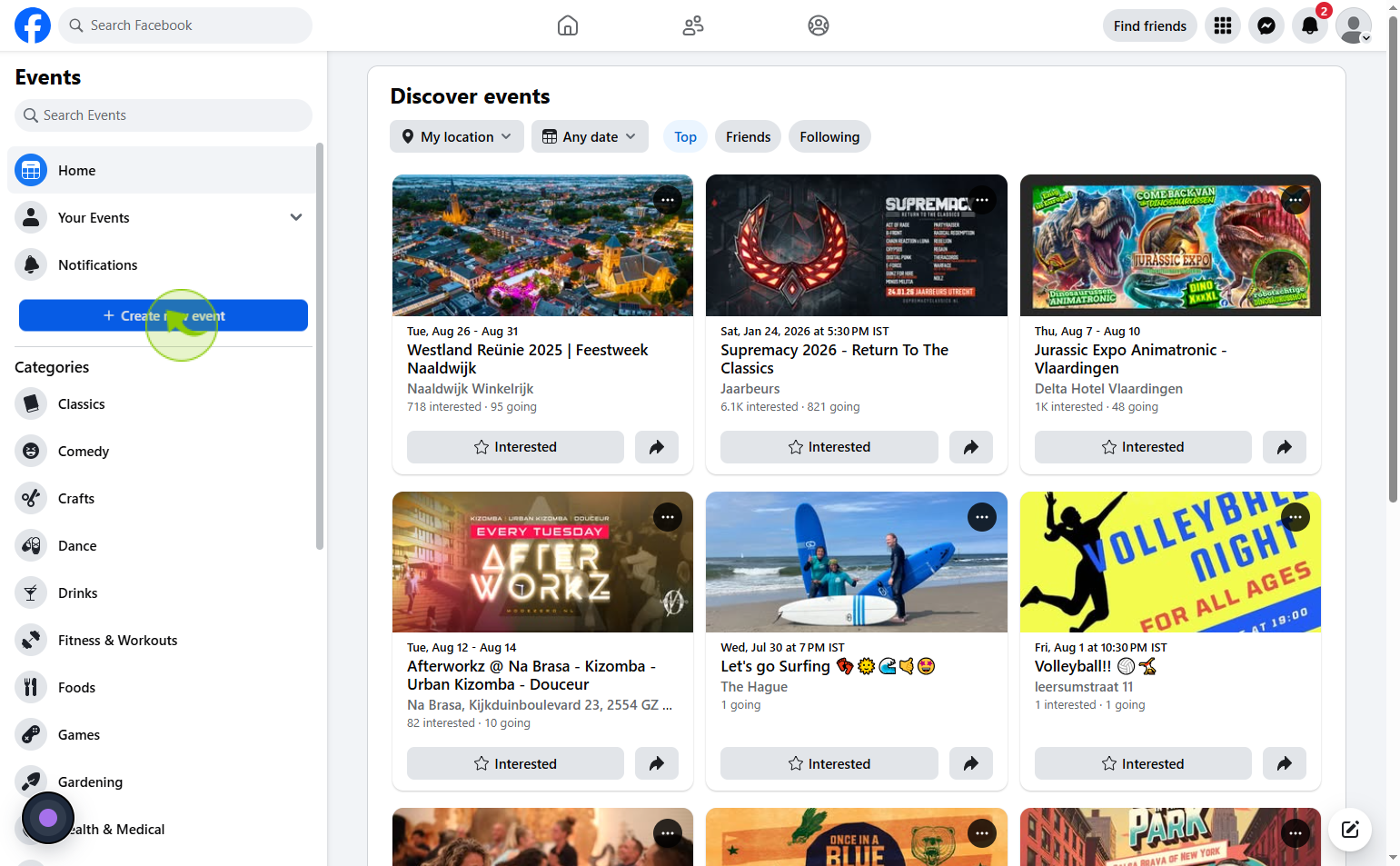Open the account profile avatar menu
Screen dimensions: 1400x866
pyautogui.click(x=1354, y=25)
